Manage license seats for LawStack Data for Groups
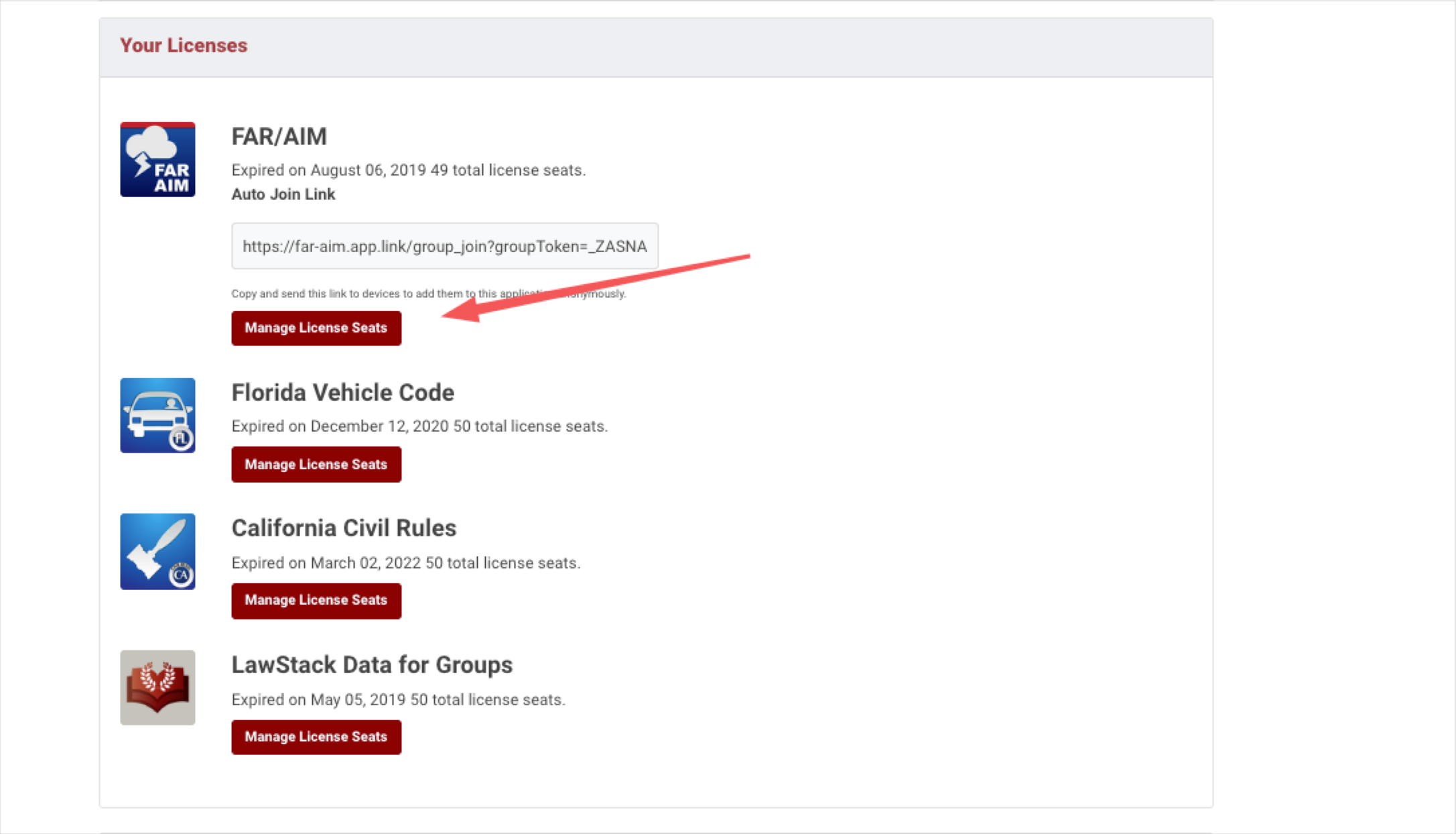1456x834 pixels. coord(316,737)
